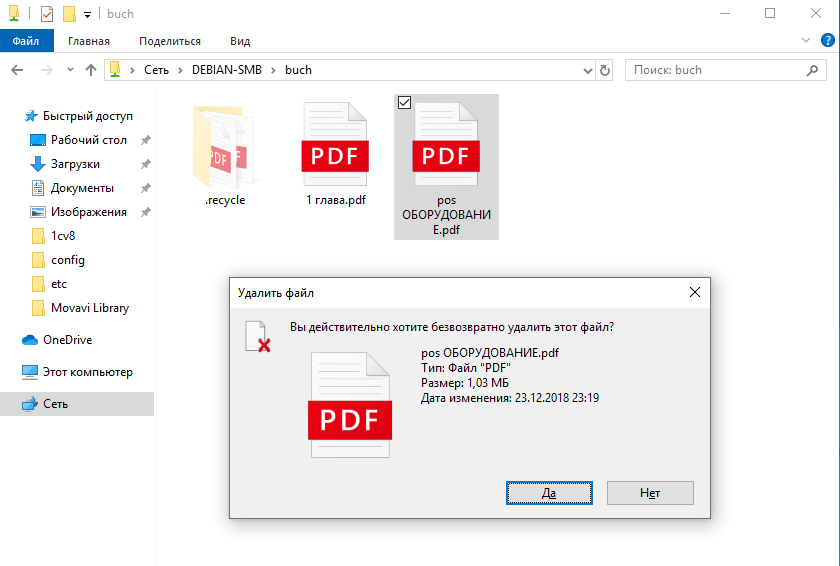Open the recent locations dropdown
Image resolution: width=840 pixels, height=566 pixels.
point(70,70)
